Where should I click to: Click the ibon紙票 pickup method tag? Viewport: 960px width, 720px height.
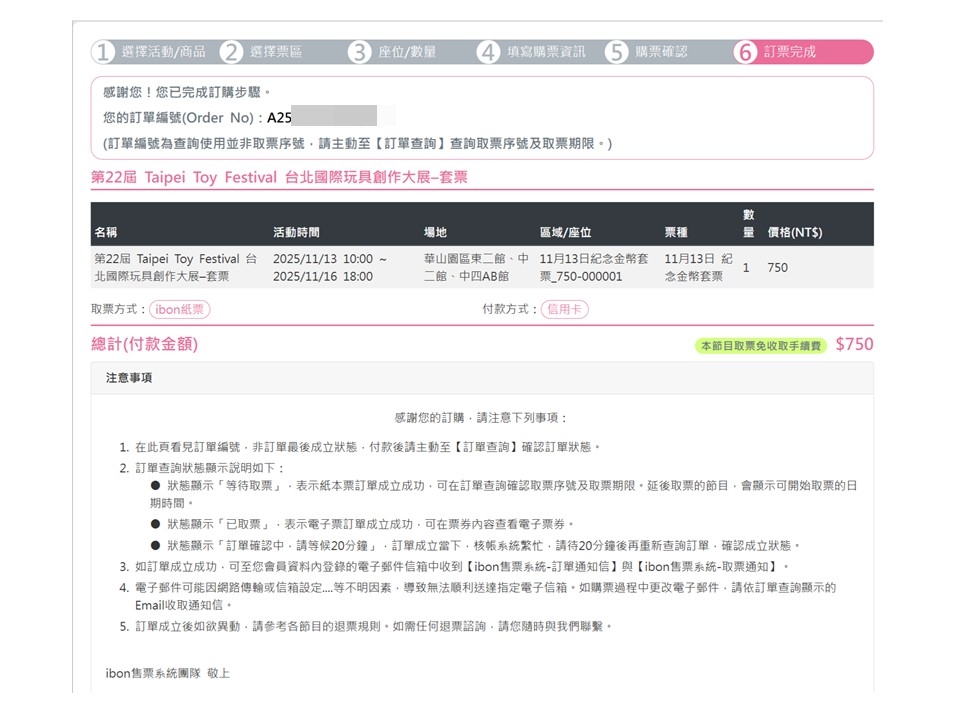click(x=179, y=309)
